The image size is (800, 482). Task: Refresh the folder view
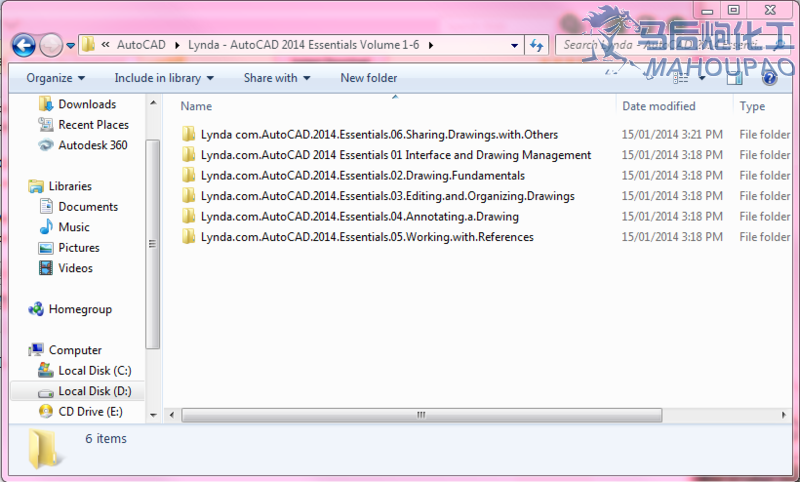pyautogui.click(x=536, y=45)
